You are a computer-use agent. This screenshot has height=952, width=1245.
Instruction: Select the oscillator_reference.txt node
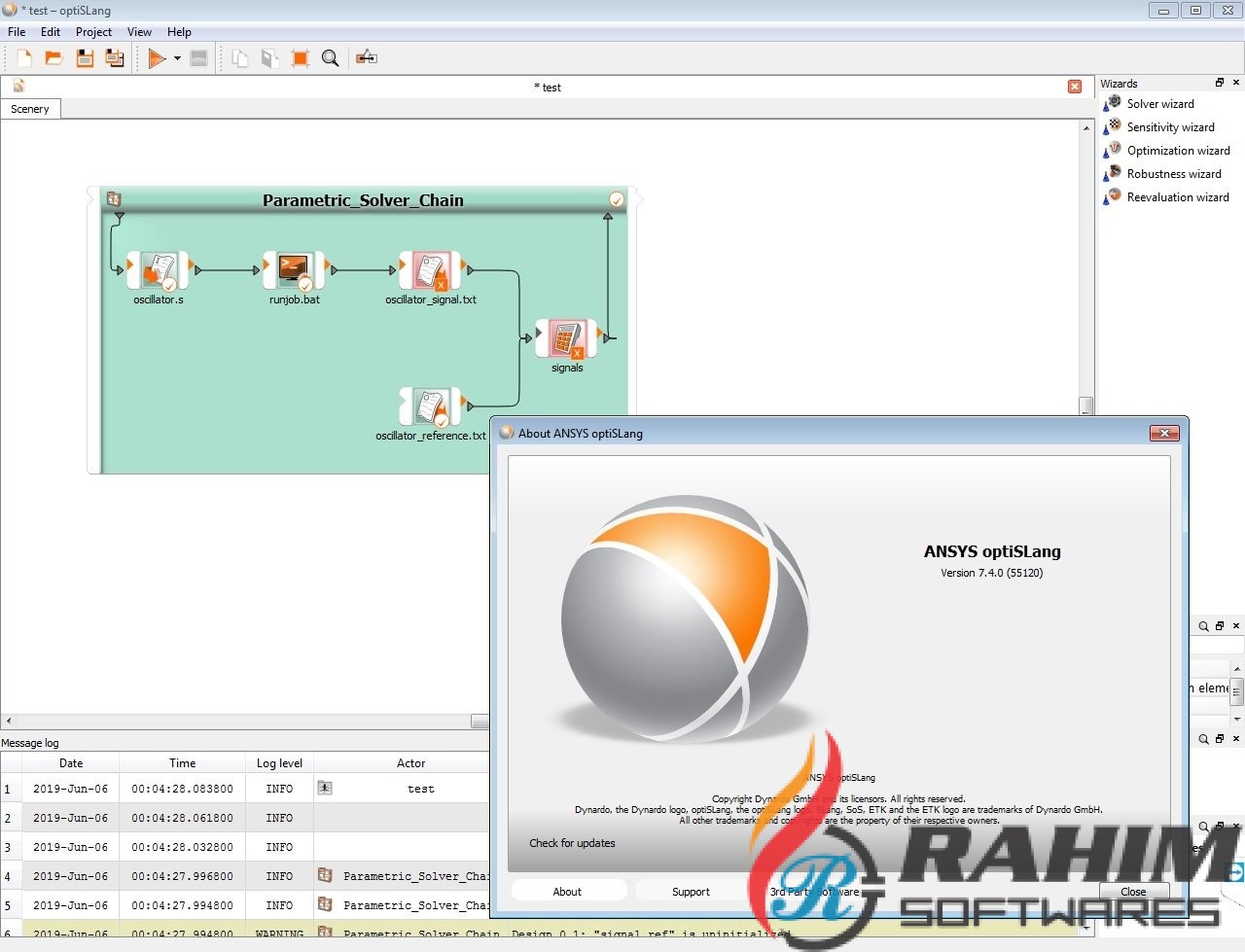click(430, 406)
